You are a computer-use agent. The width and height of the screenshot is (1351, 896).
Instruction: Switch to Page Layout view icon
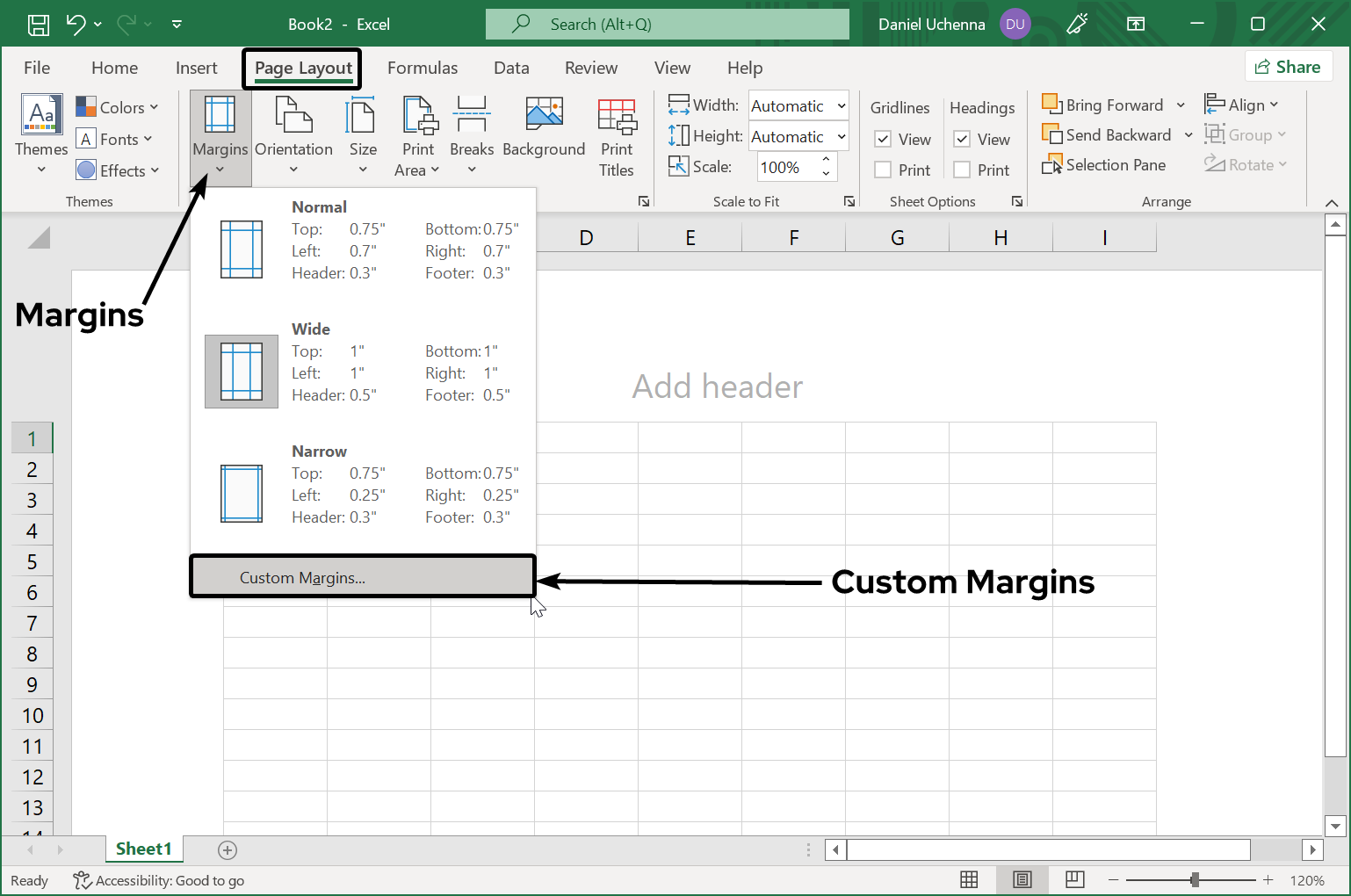tap(1022, 879)
